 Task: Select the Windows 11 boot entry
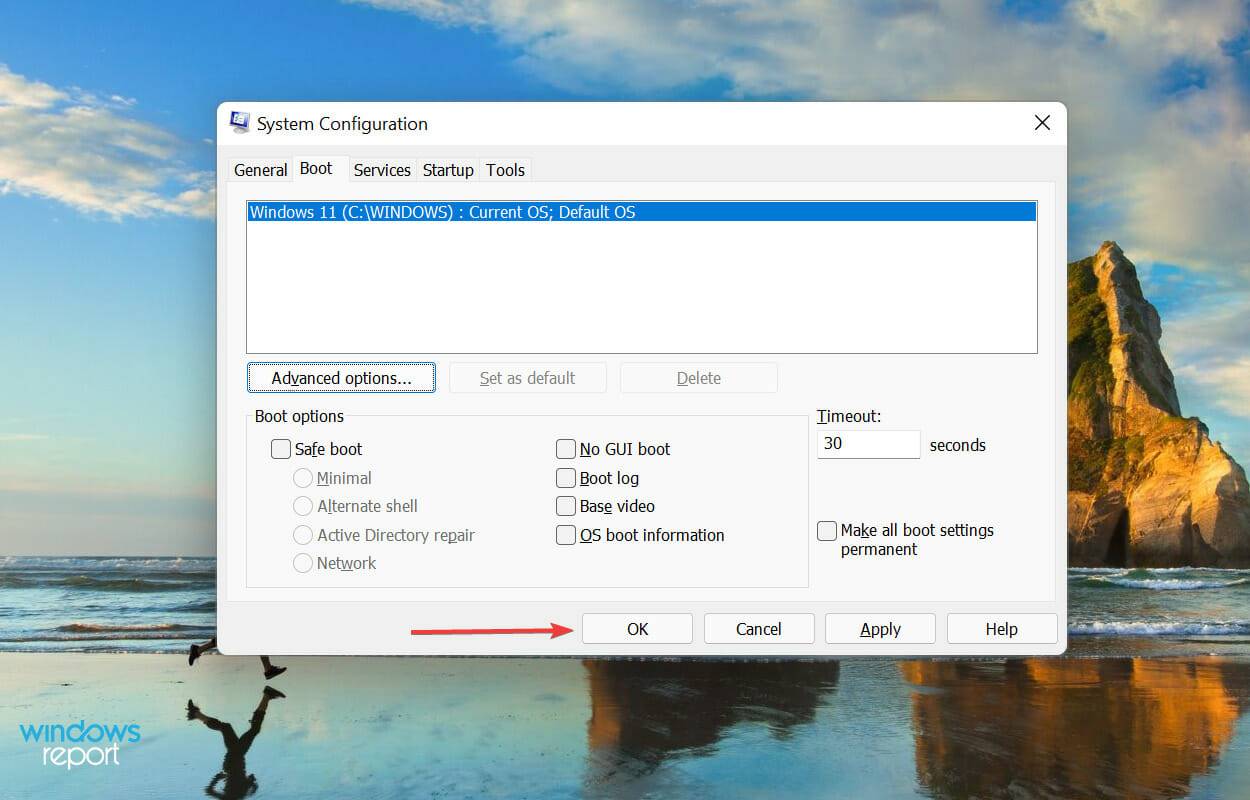(640, 212)
